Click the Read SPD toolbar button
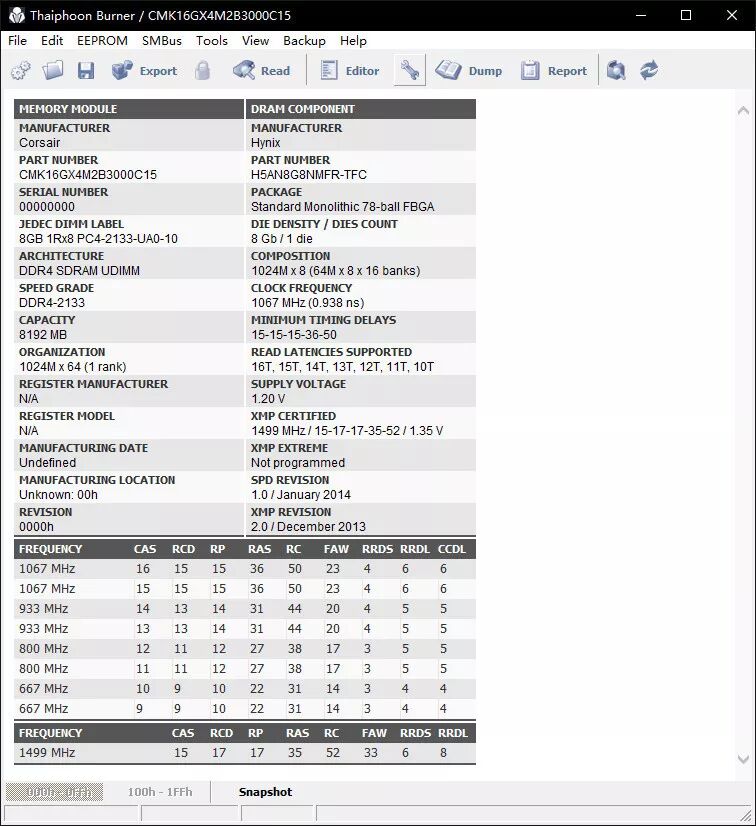The height and width of the screenshot is (826, 756). [x=261, y=71]
